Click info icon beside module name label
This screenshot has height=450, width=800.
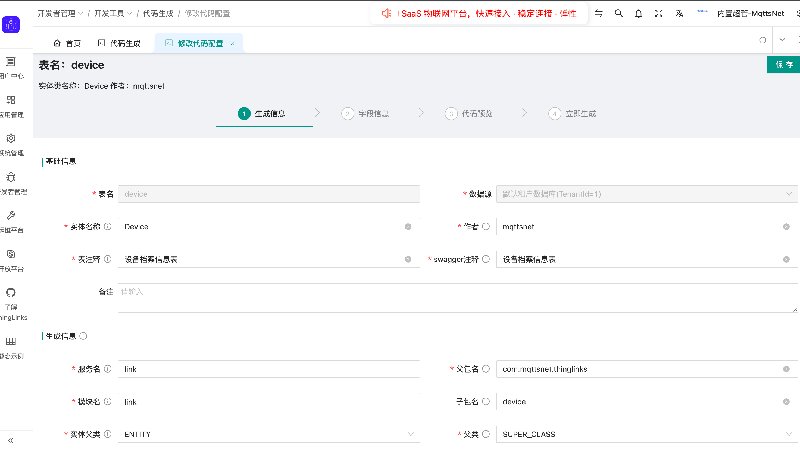(108, 402)
